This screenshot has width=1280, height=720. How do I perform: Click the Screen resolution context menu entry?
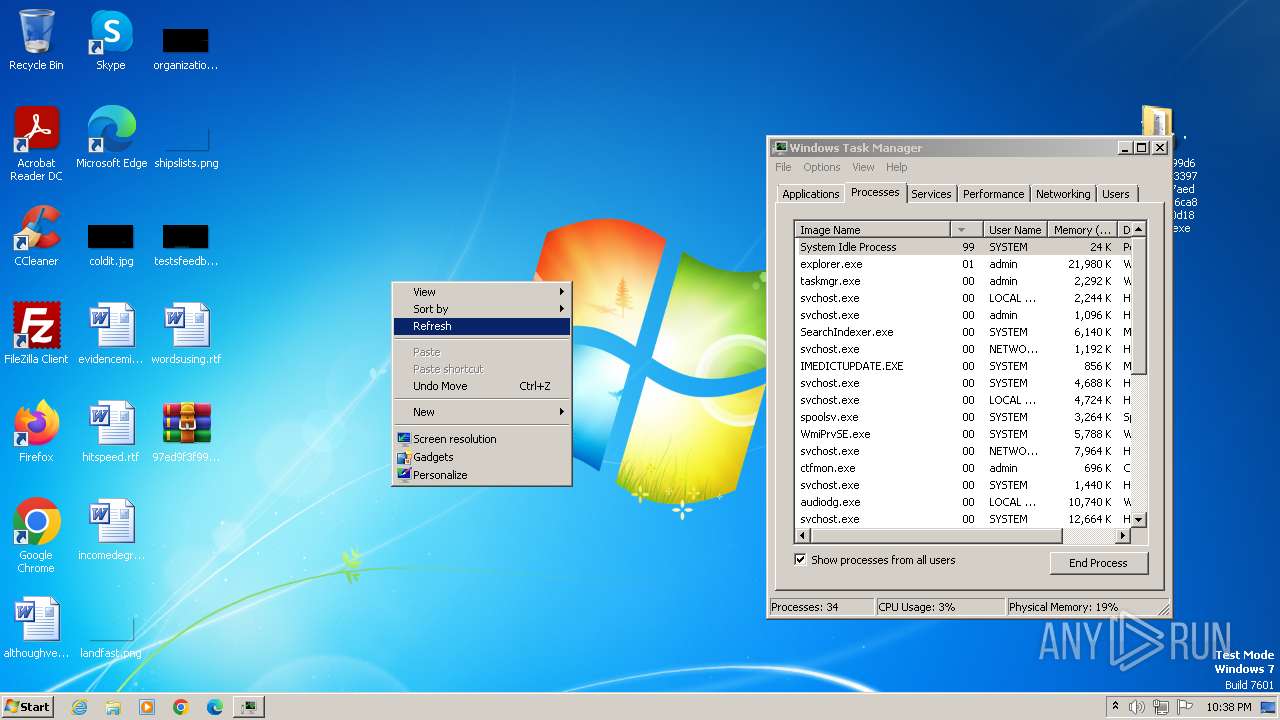point(482,439)
